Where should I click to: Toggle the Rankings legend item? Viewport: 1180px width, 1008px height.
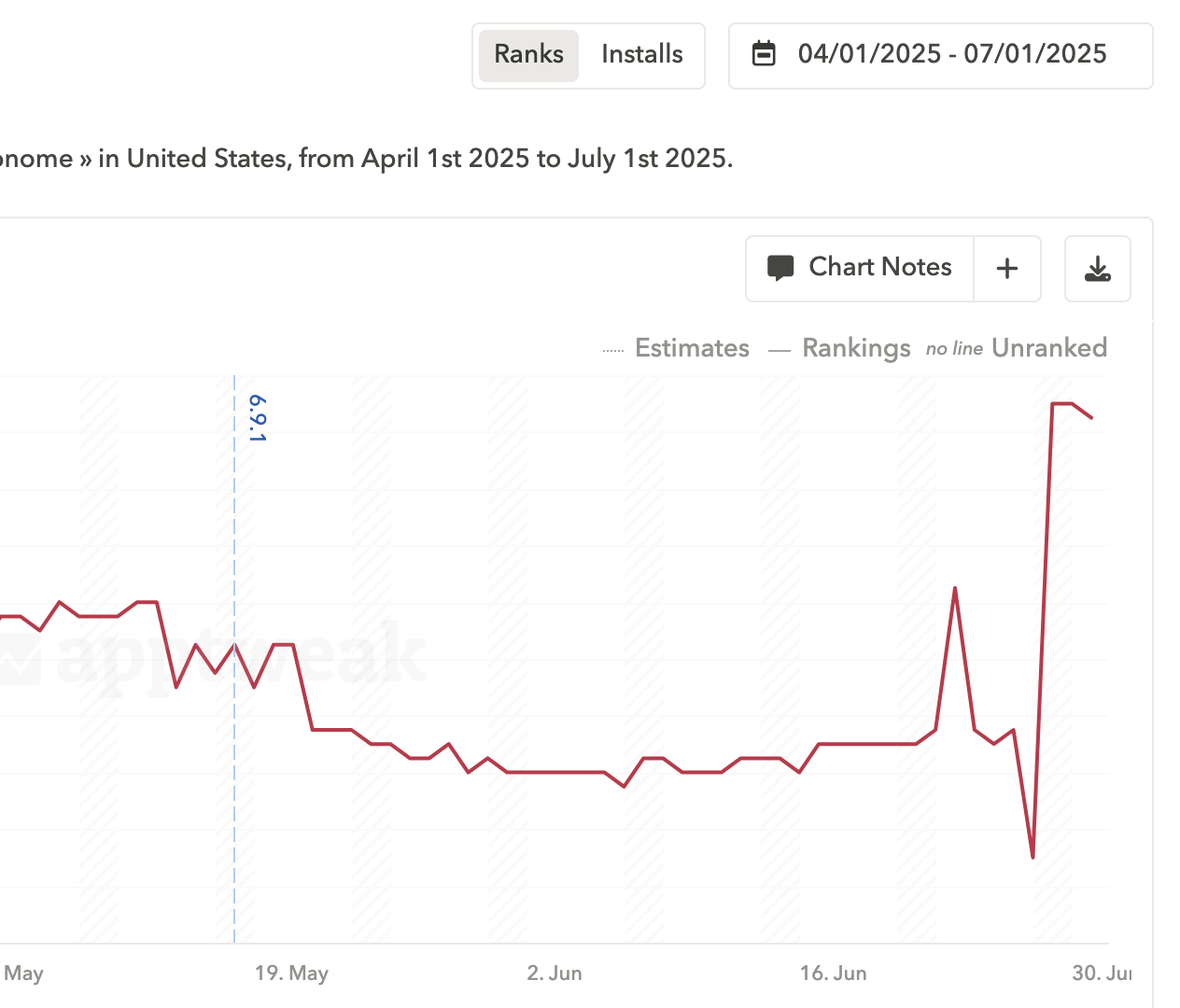pyautogui.click(x=839, y=348)
